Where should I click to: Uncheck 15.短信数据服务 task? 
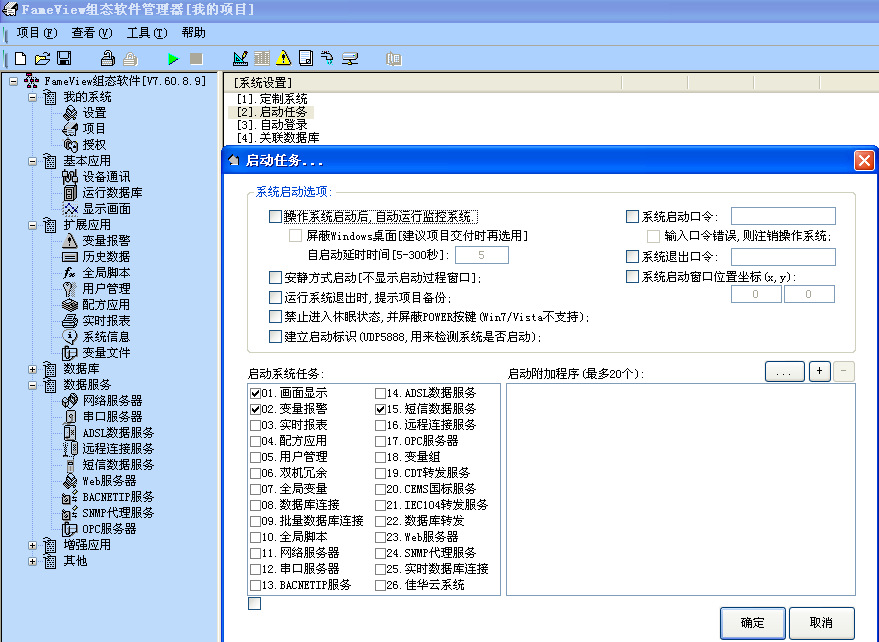point(382,409)
